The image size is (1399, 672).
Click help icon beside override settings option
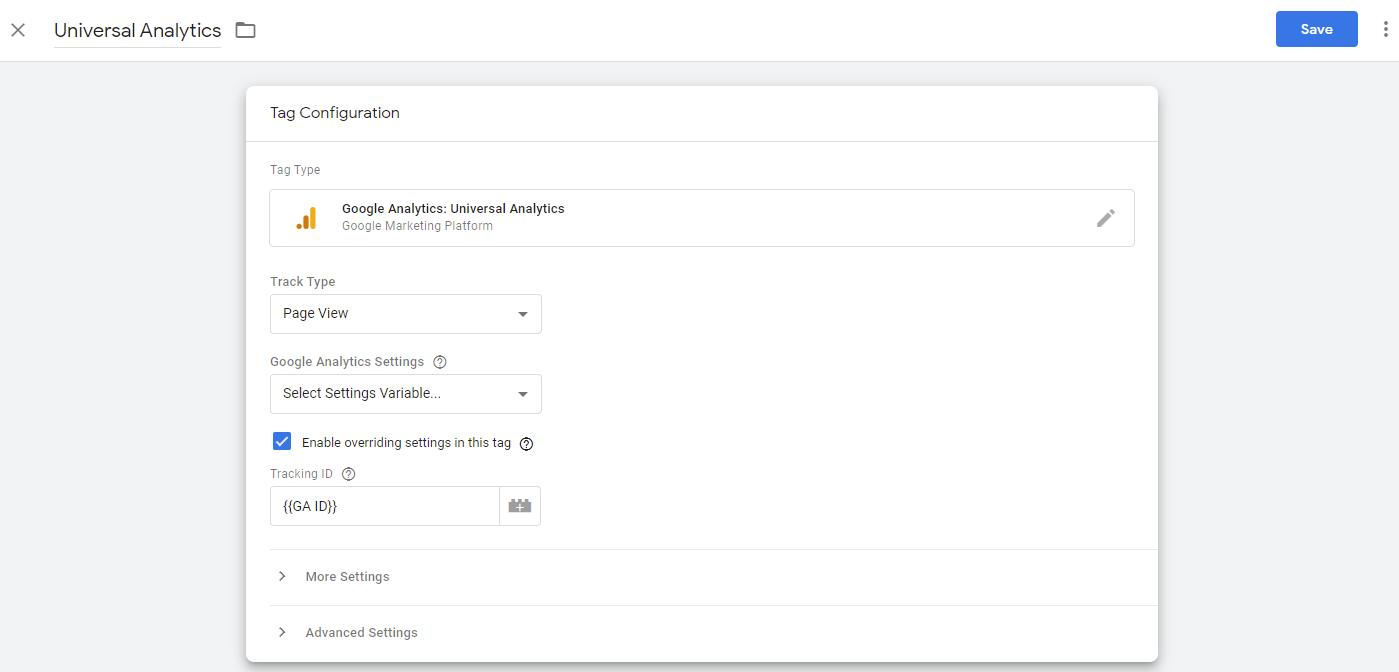coord(527,443)
